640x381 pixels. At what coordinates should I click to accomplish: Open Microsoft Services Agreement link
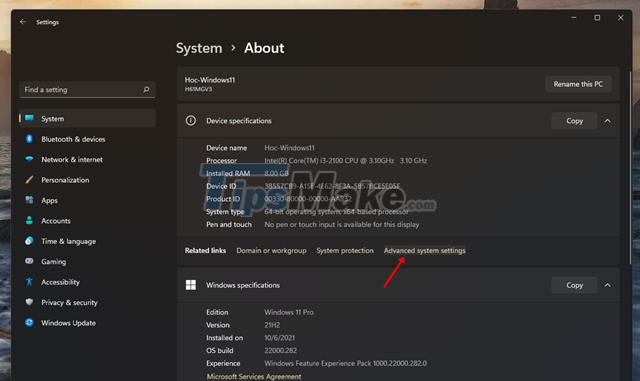point(253,376)
